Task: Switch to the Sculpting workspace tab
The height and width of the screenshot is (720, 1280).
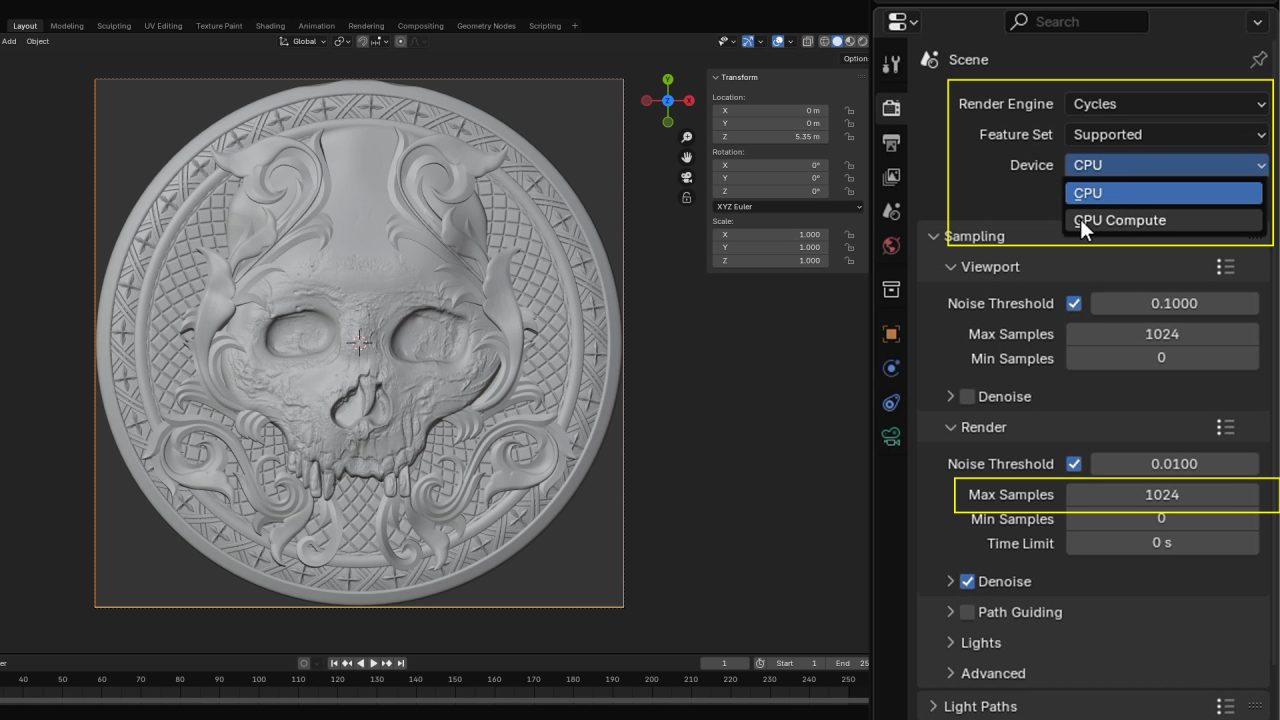Action: click(113, 25)
